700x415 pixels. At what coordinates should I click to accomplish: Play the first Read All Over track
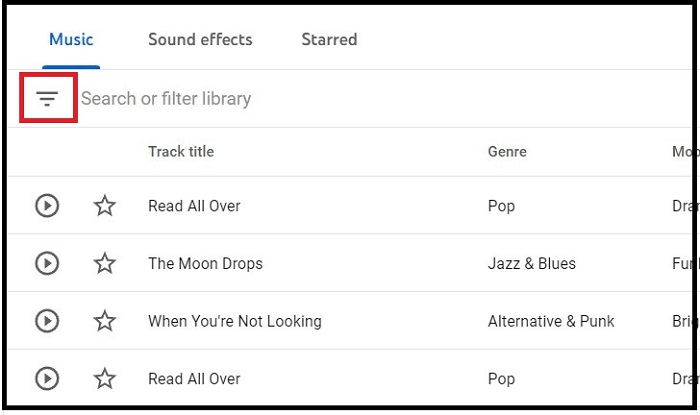tap(47, 206)
